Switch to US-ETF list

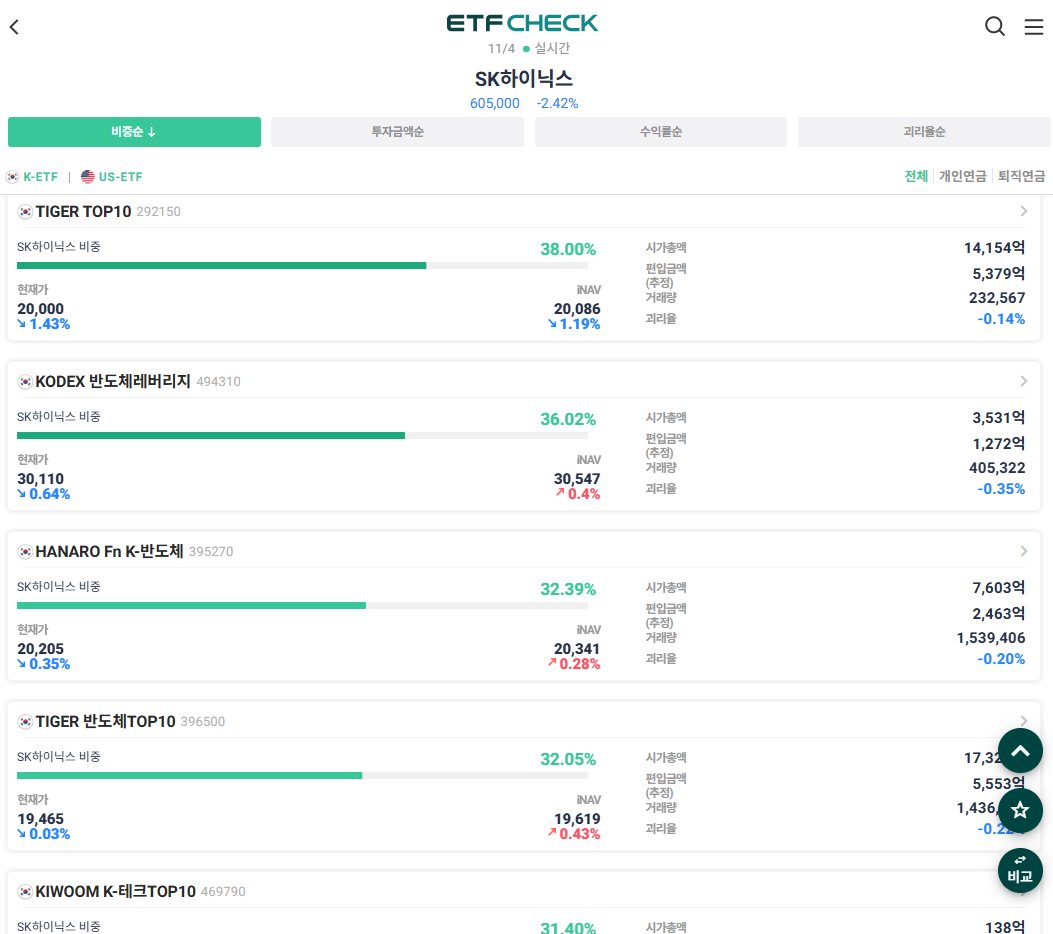click(x=121, y=177)
